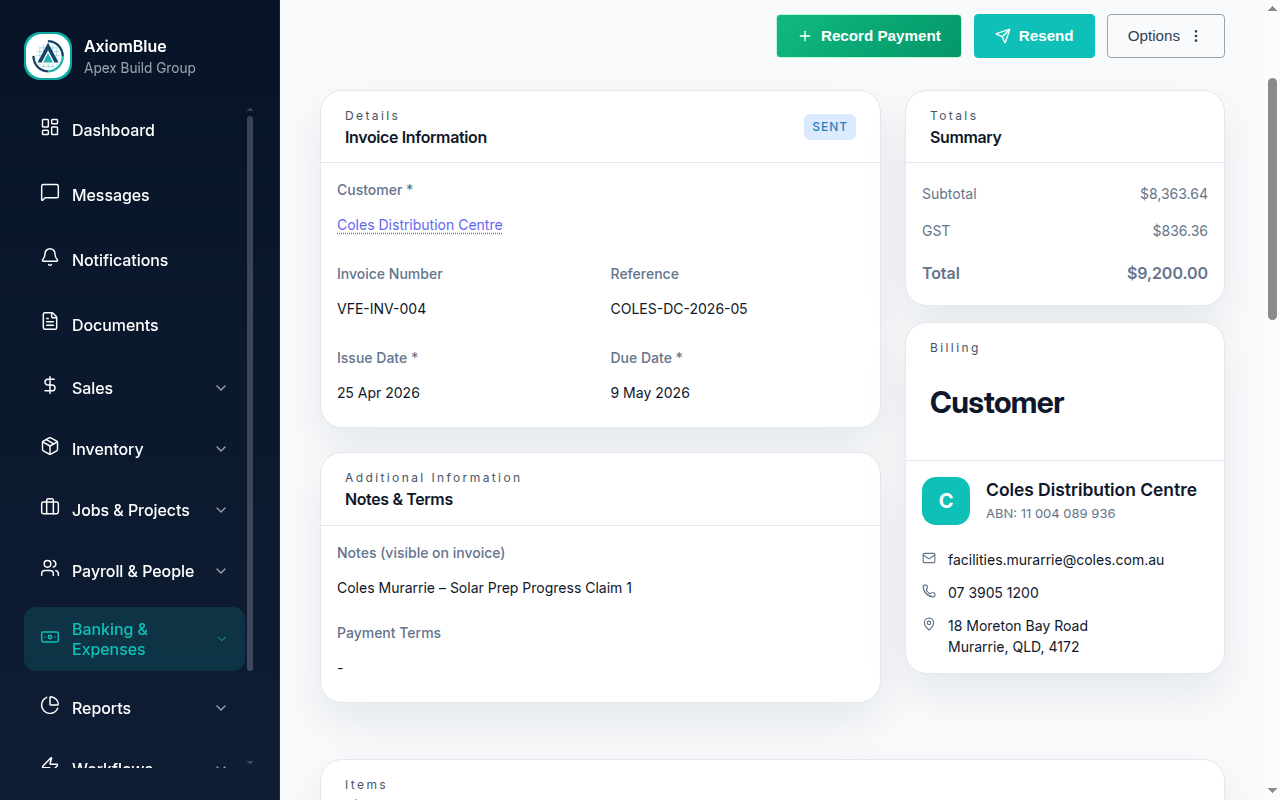Screen dimensions: 1280x800
Task: Click the Invoice Information heading
Action: click(416, 138)
